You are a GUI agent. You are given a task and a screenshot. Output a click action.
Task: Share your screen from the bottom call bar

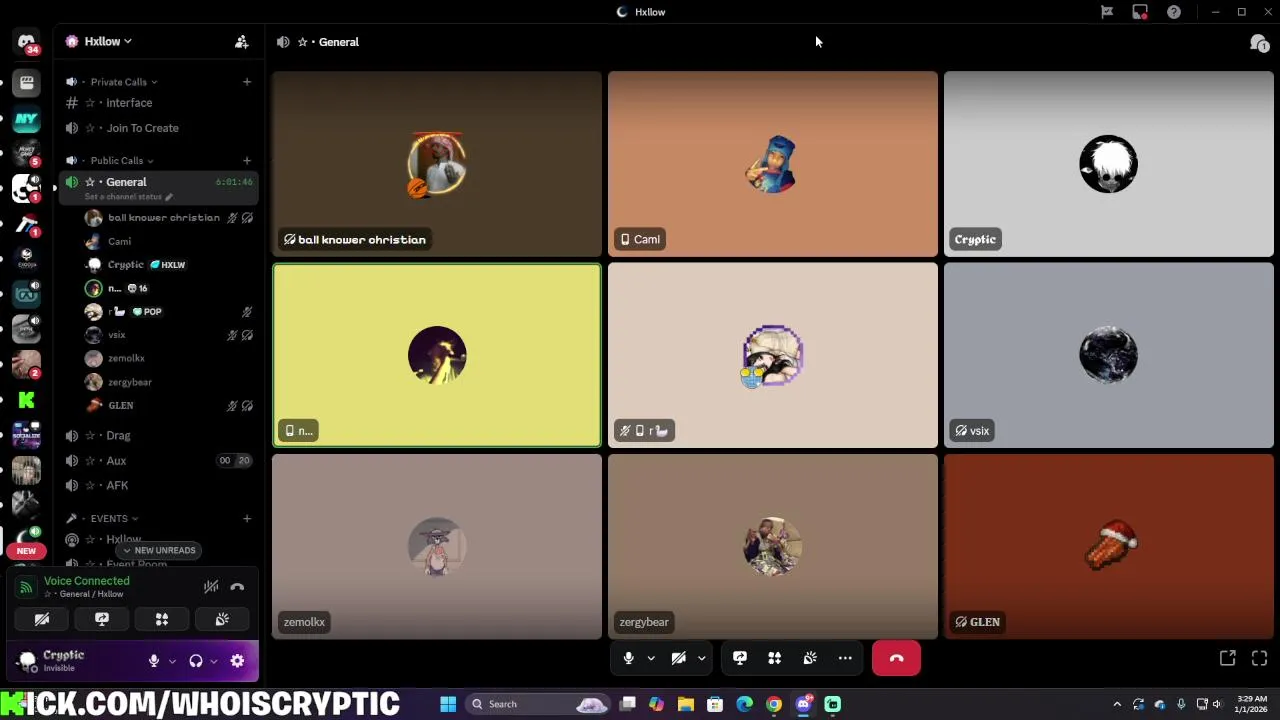click(740, 658)
